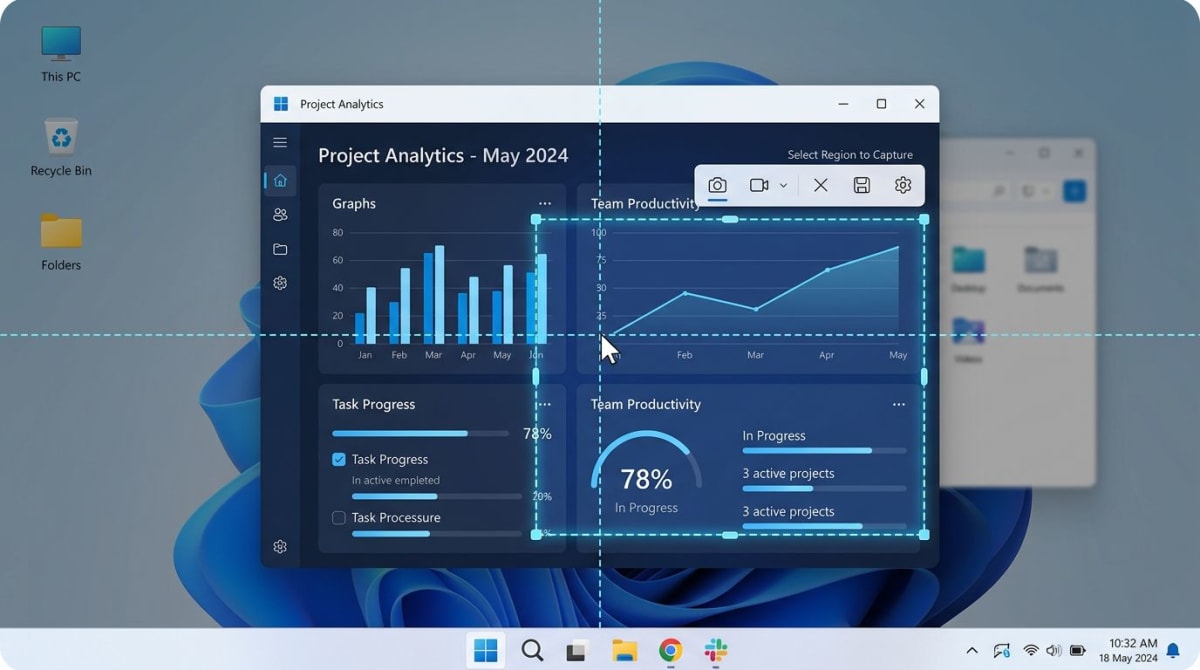Click the battery tray icon

(x=1078, y=651)
